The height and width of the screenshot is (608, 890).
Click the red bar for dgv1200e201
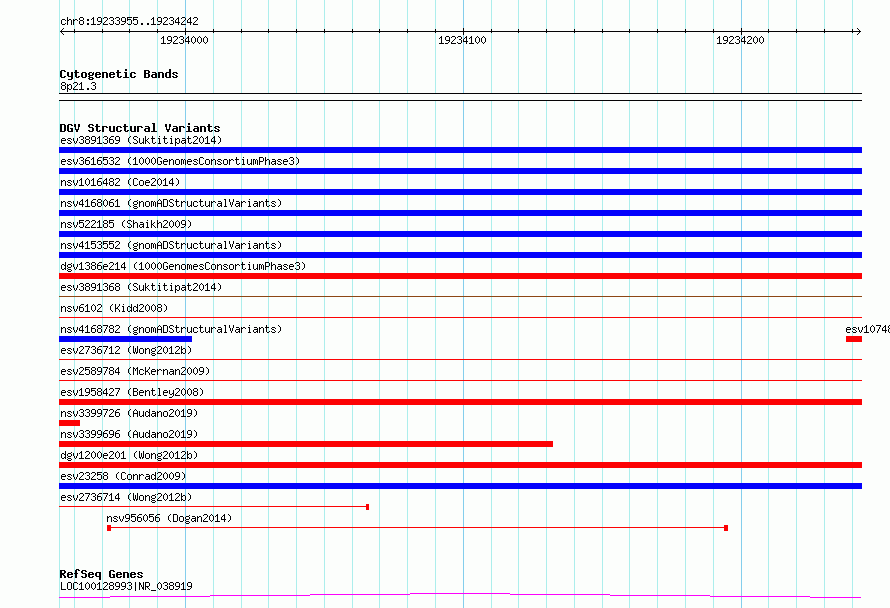[460, 465]
